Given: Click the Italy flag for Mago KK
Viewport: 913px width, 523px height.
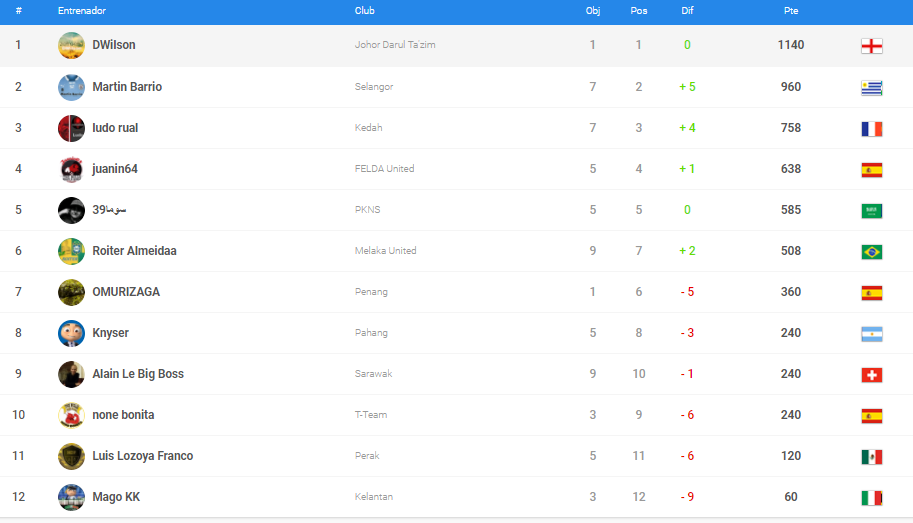Looking at the screenshot, I should [871, 498].
